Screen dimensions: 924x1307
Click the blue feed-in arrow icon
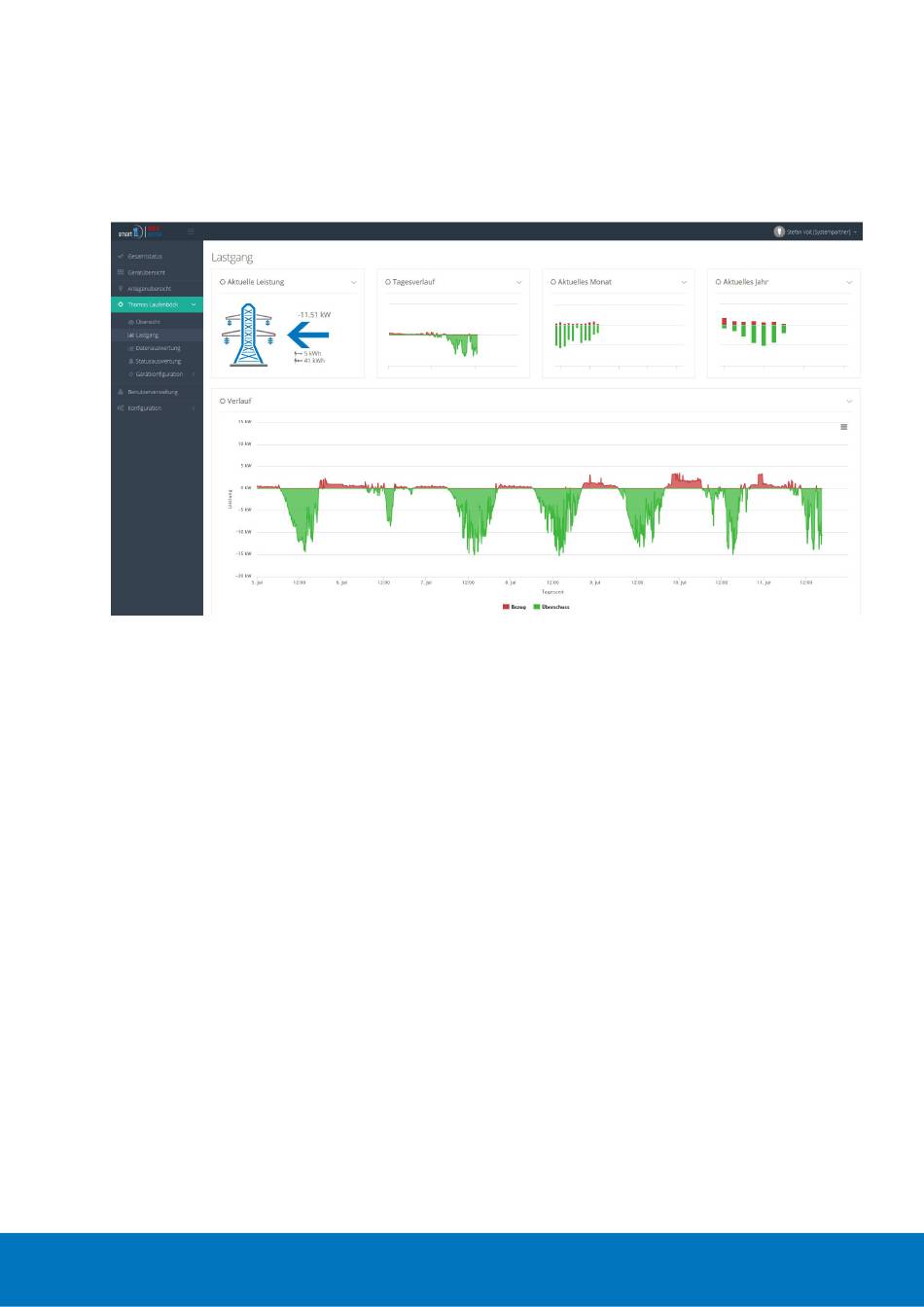[x=308, y=335]
